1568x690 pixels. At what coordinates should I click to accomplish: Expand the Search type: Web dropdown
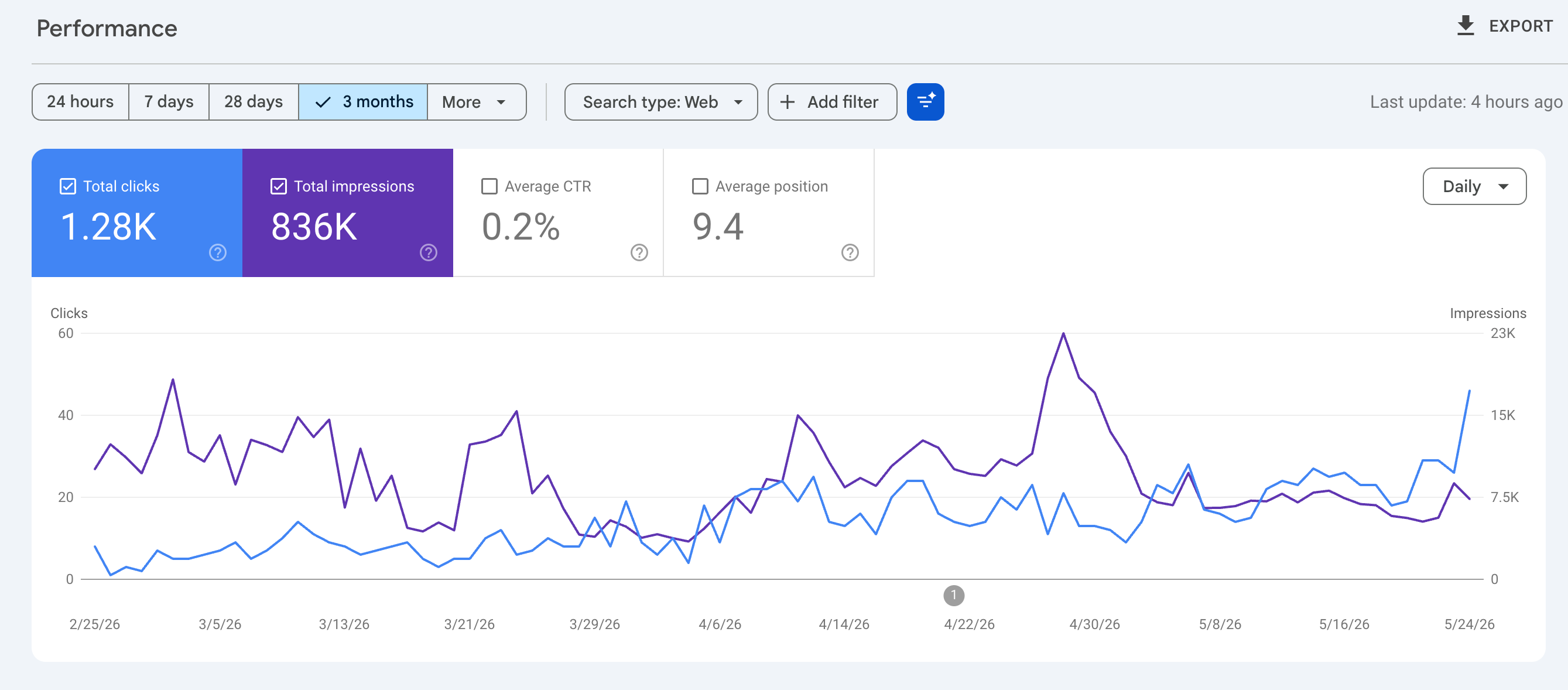[660, 102]
